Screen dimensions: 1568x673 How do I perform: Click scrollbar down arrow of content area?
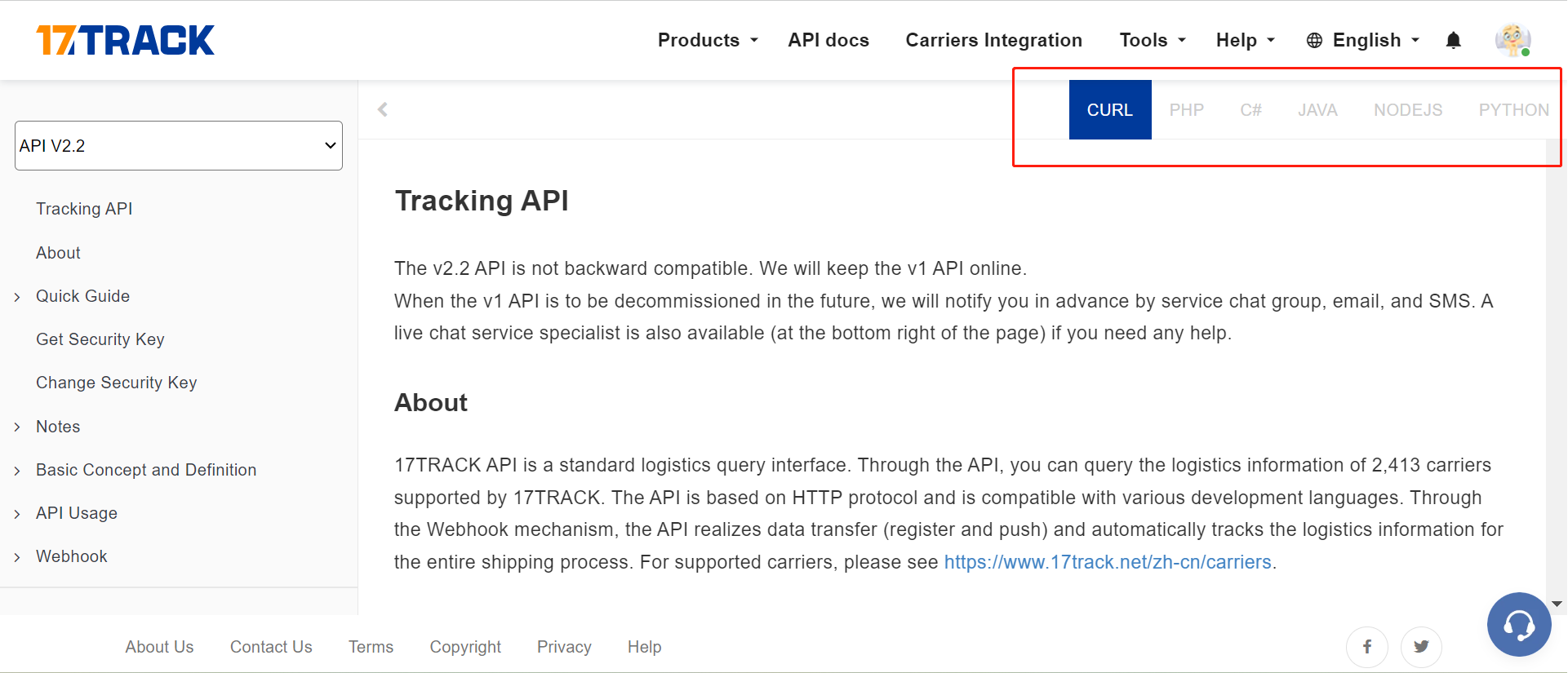tap(1557, 604)
